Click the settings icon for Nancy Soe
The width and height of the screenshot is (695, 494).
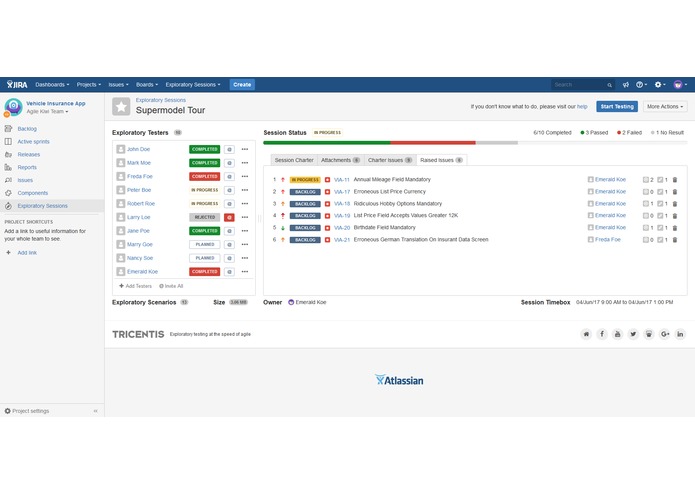point(229,258)
